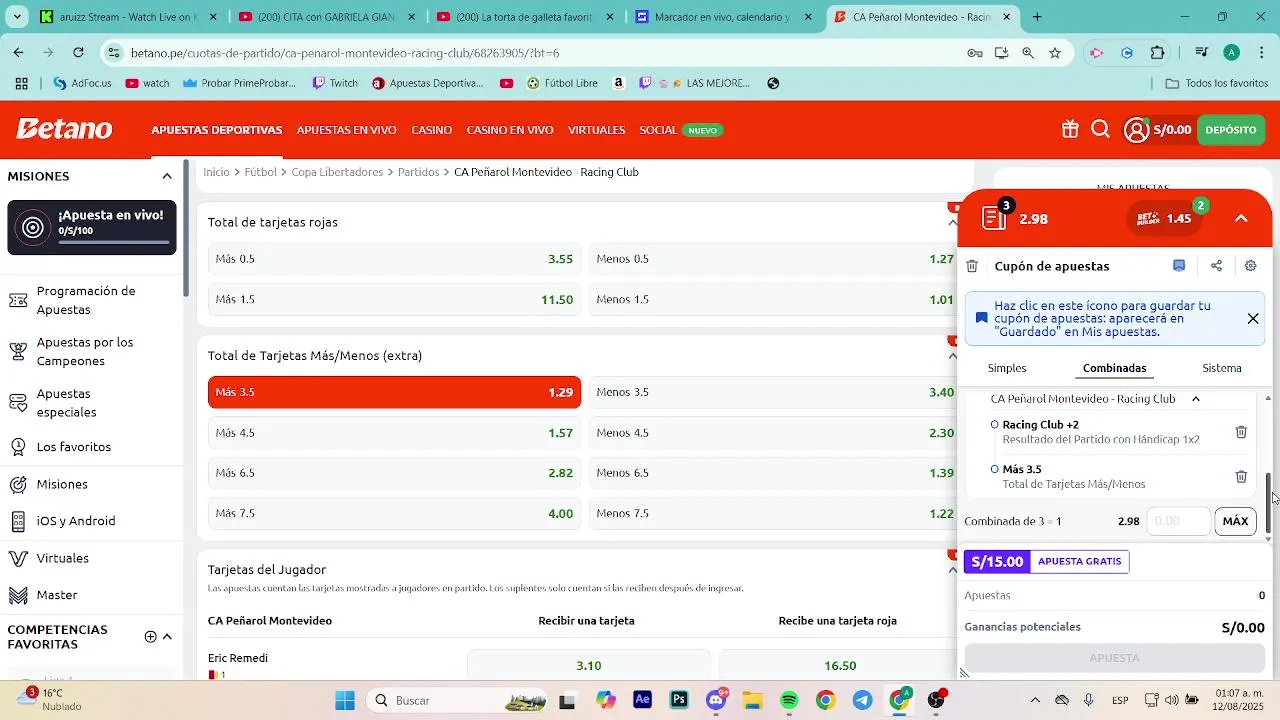Go to Fútbol breadcrumb link
This screenshot has height=720, width=1280.
pos(260,172)
